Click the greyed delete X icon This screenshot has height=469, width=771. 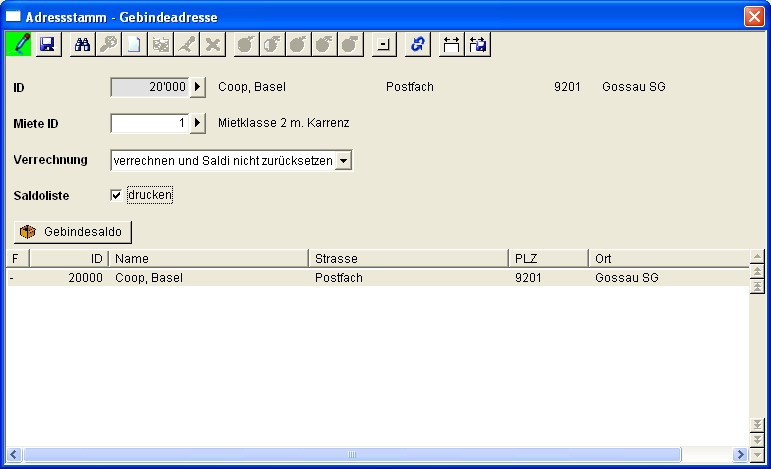tap(212, 45)
